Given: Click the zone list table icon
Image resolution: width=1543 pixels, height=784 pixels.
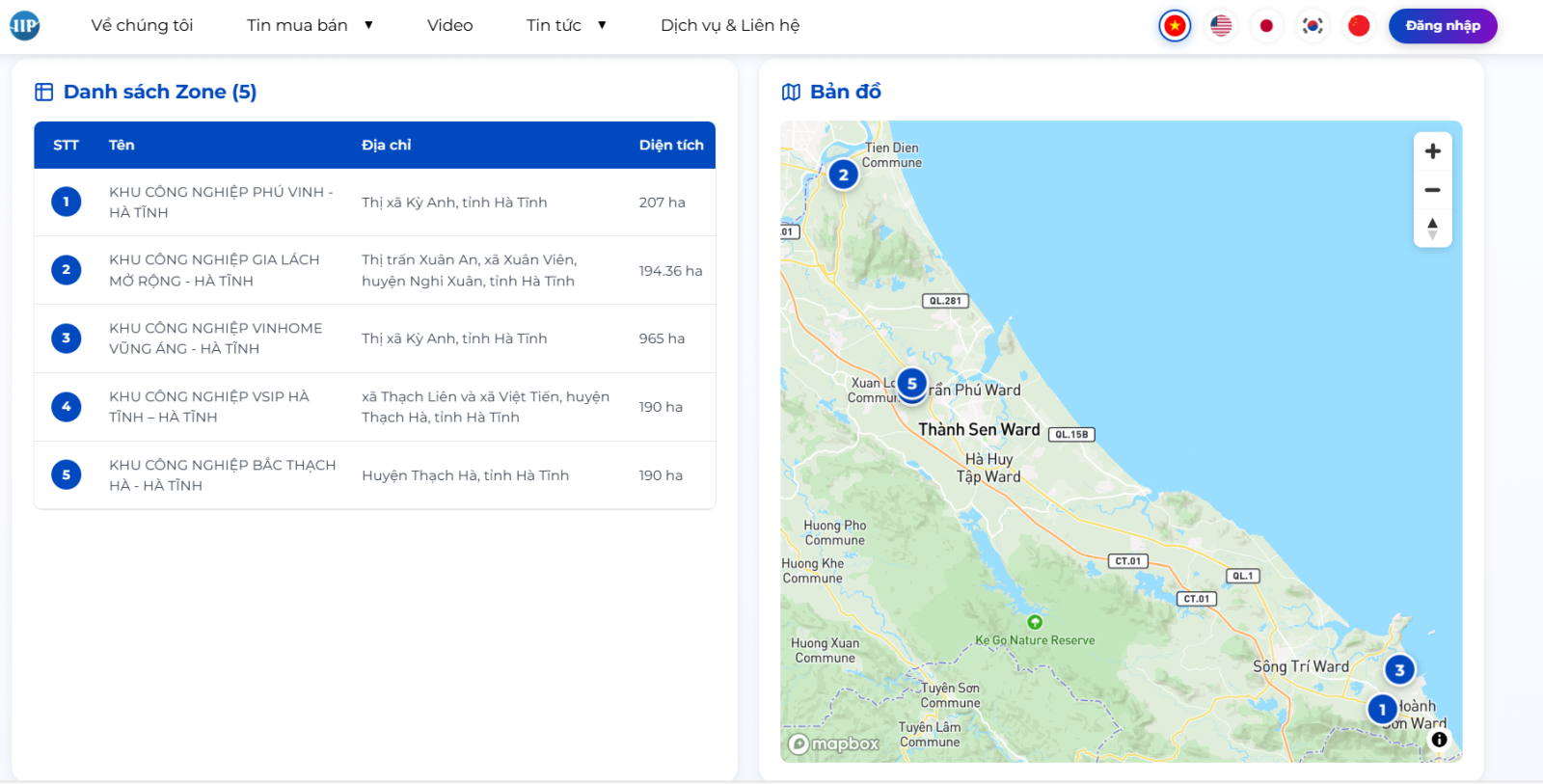Looking at the screenshot, I should tap(44, 92).
